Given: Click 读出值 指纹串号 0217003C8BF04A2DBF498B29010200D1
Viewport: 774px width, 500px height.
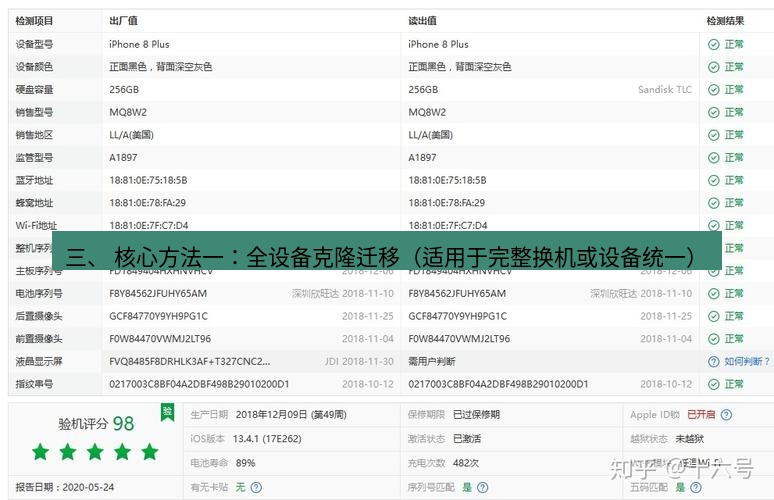Looking at the screenshot, I should pyautogui.click(x=498, y=385).
